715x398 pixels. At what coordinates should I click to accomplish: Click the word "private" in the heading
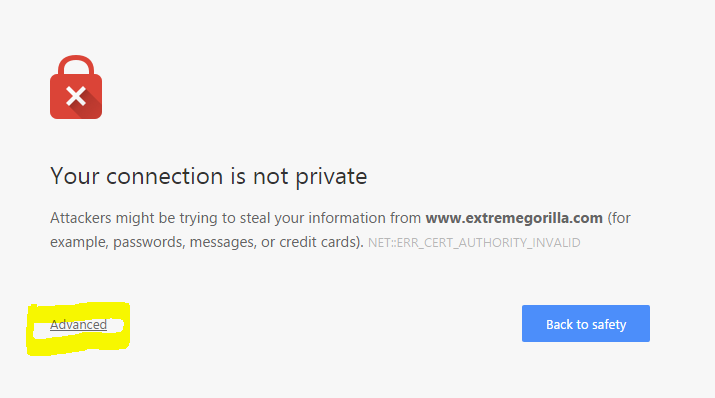point(331,177)
